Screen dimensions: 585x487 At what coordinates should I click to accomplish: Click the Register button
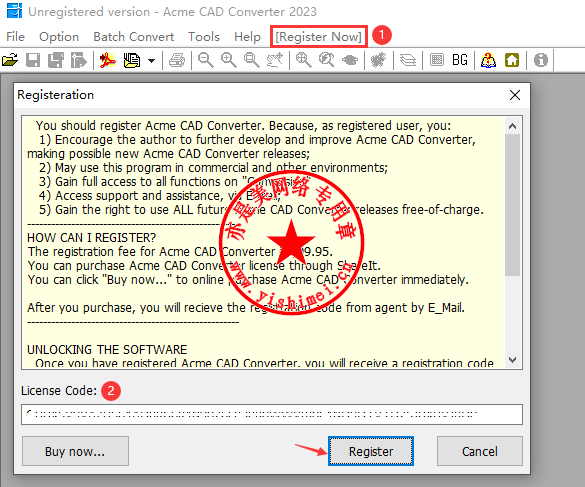click(x=371, y=451)
